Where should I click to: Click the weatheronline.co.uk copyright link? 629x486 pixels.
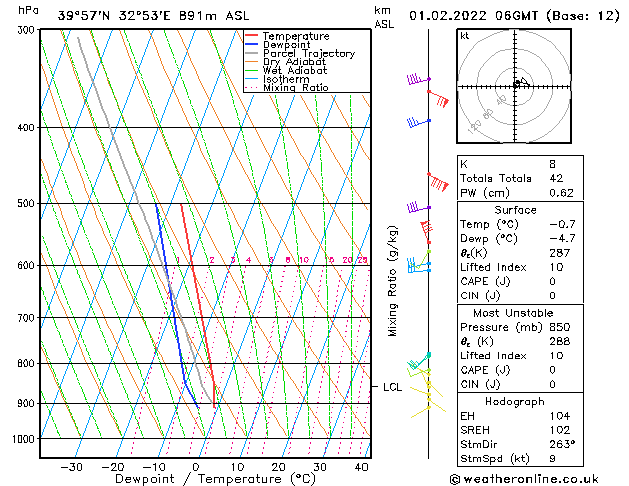pos(524,479)
